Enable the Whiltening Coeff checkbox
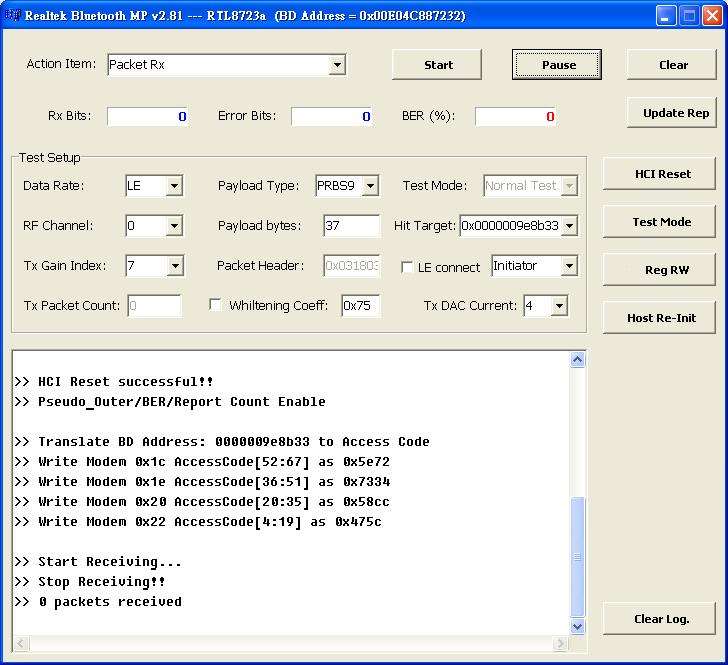The height and width of the screenshot is (665, 728). (x=215, y=305)
